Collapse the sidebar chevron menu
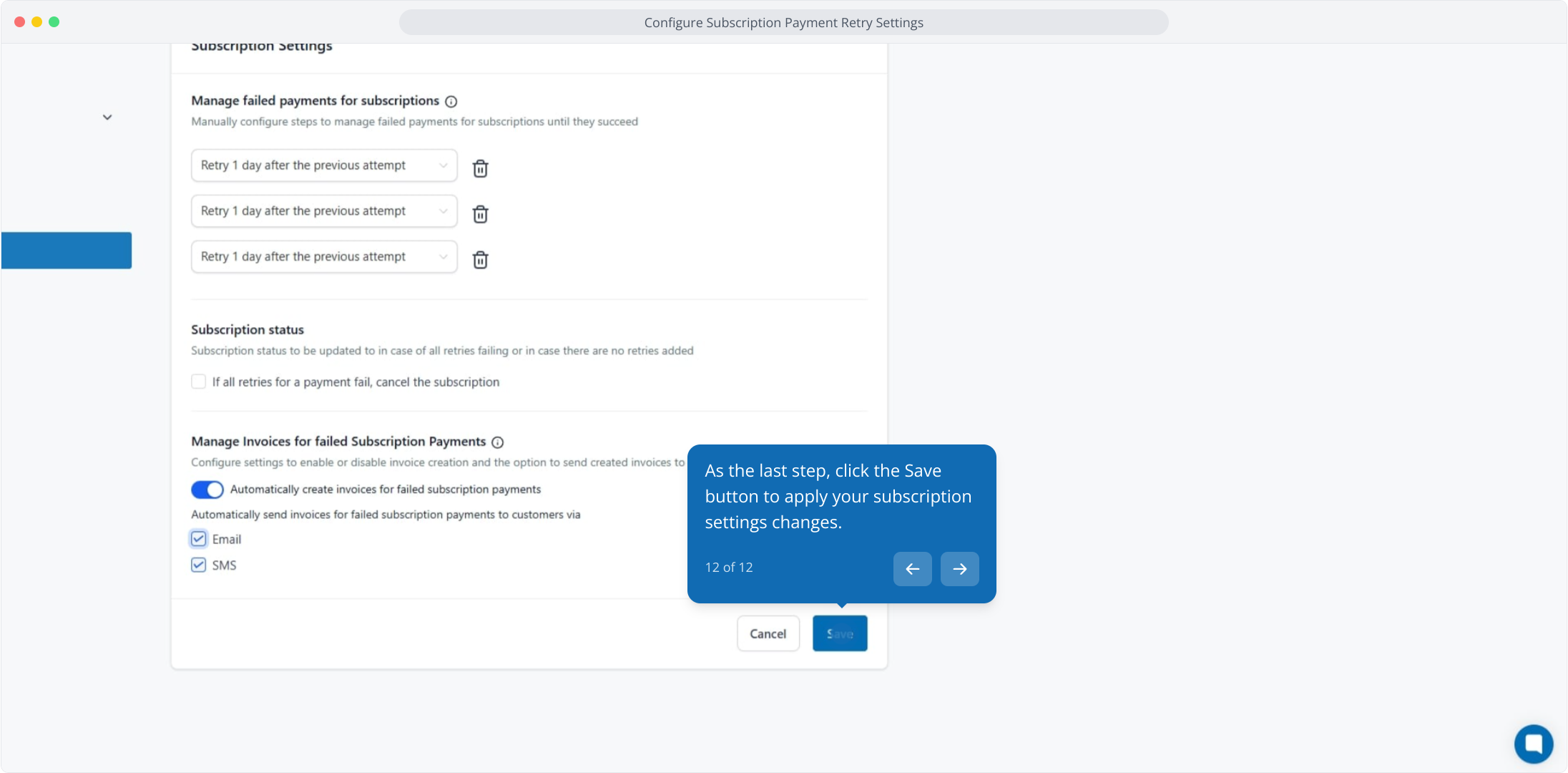Image resolution: width=1568 pixels, height=773 pixels. [x=107, y=117]
